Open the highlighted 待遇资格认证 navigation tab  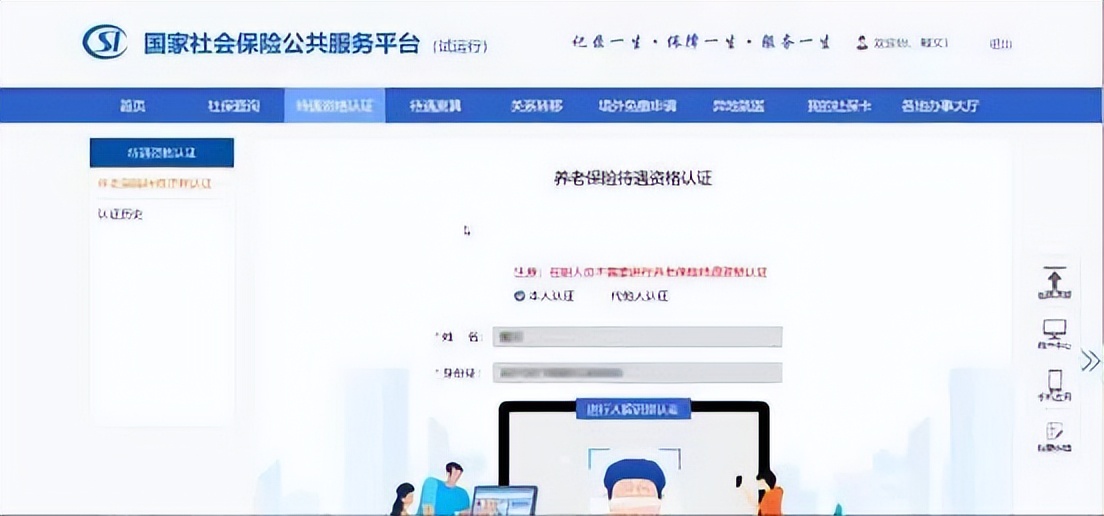(x=334, y=106)
